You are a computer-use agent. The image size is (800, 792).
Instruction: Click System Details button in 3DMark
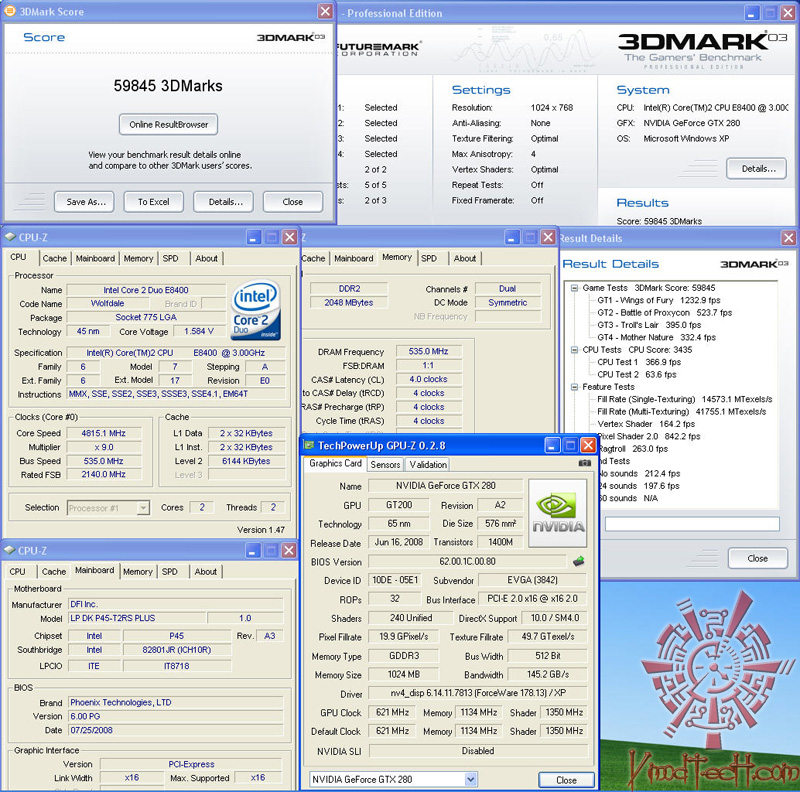(757, 169)
